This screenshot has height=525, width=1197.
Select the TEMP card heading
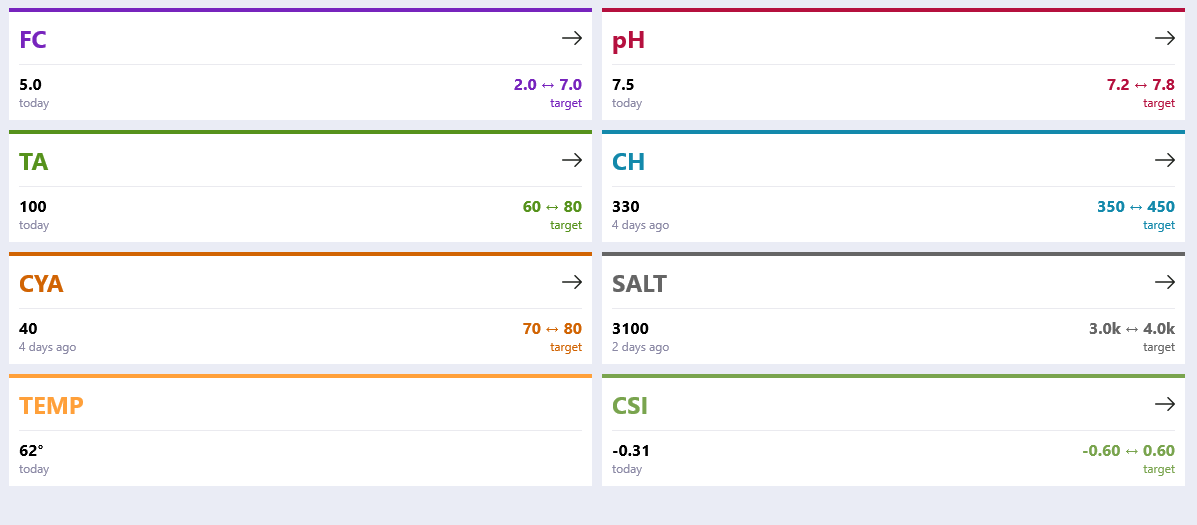coord(51,405)
